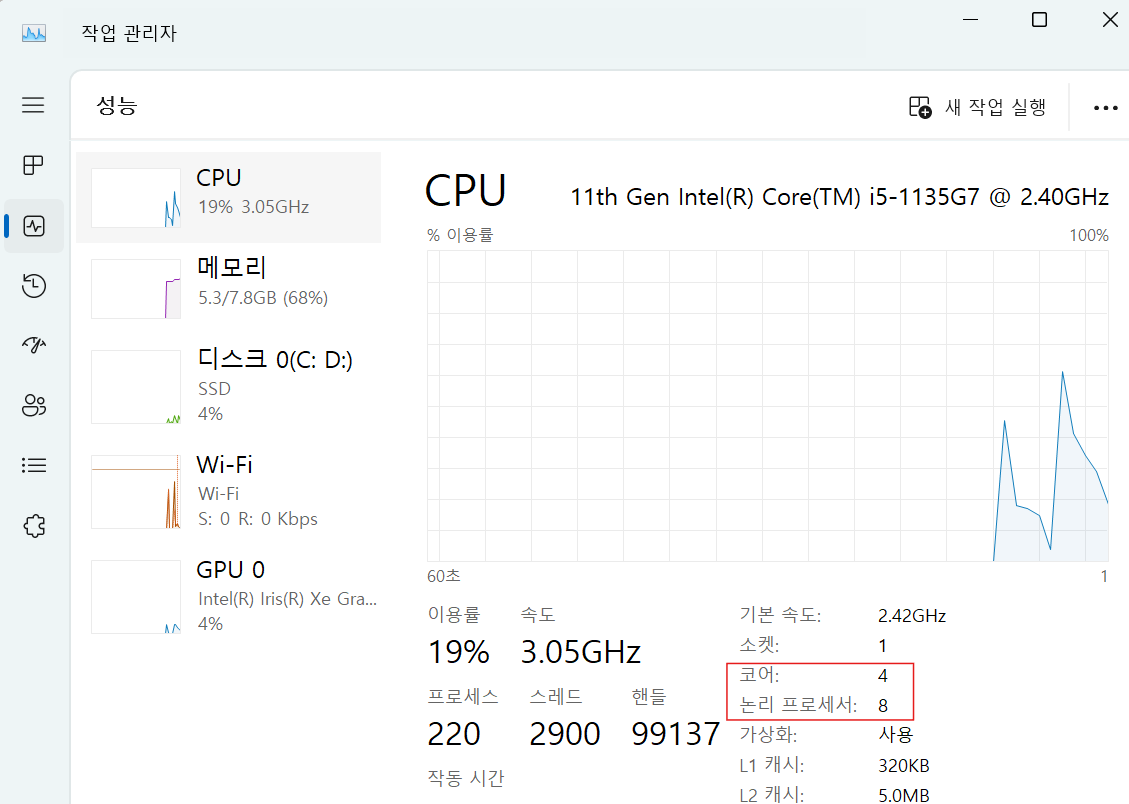Click the Intel(R) Iris(R) Xe GPU name
Viewport: 1129px width, 804px height.
coord(287,599)
